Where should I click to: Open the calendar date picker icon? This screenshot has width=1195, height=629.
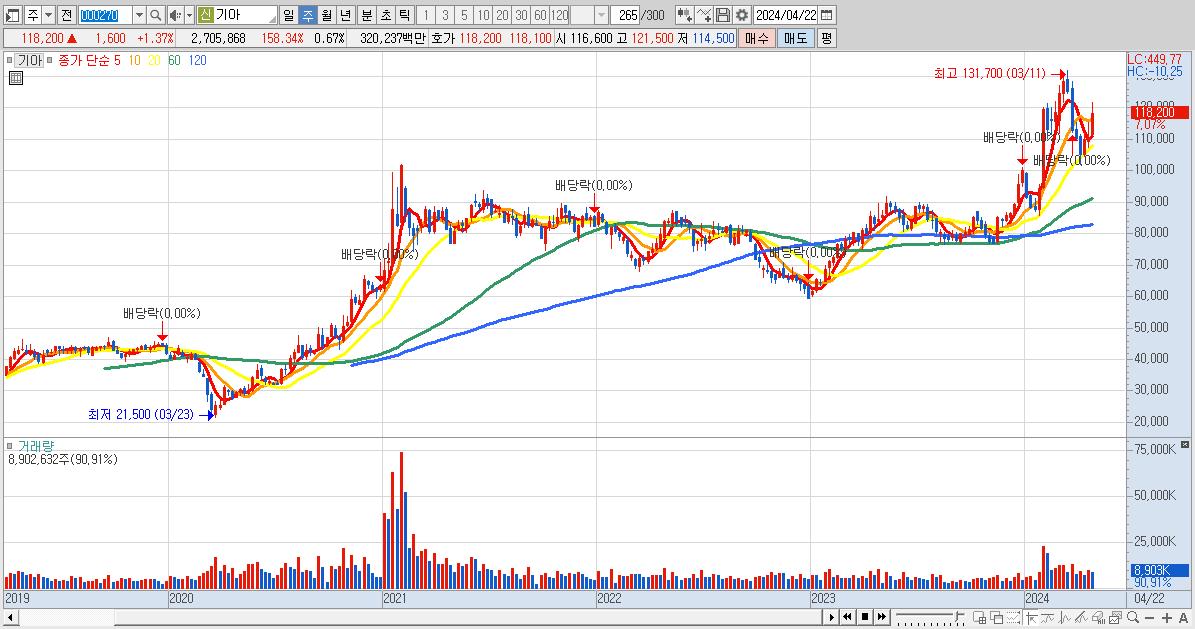click(x=826, y=15)
